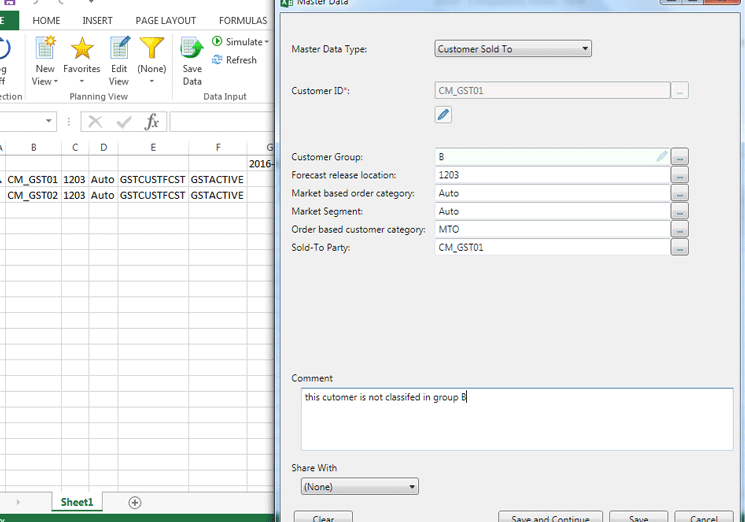Edit the Customer ID with the pencil button

[443, 114]
